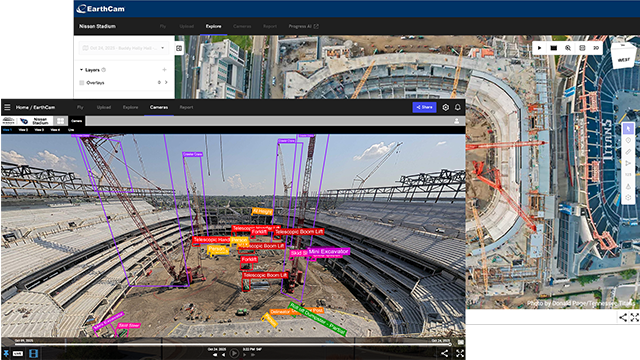
Task: Click the zoom magnifier icon in the map toolbar
Action: coord(568,48)
